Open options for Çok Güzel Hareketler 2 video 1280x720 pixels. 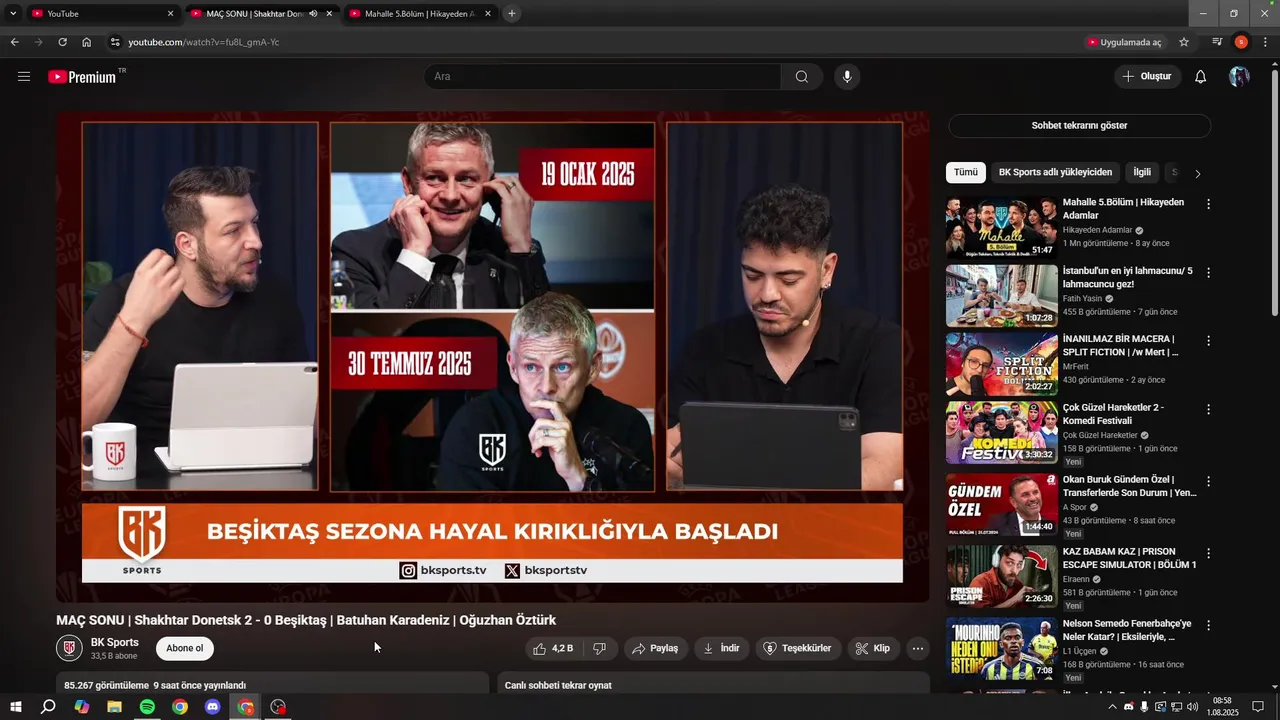(x=1208, y=409)
